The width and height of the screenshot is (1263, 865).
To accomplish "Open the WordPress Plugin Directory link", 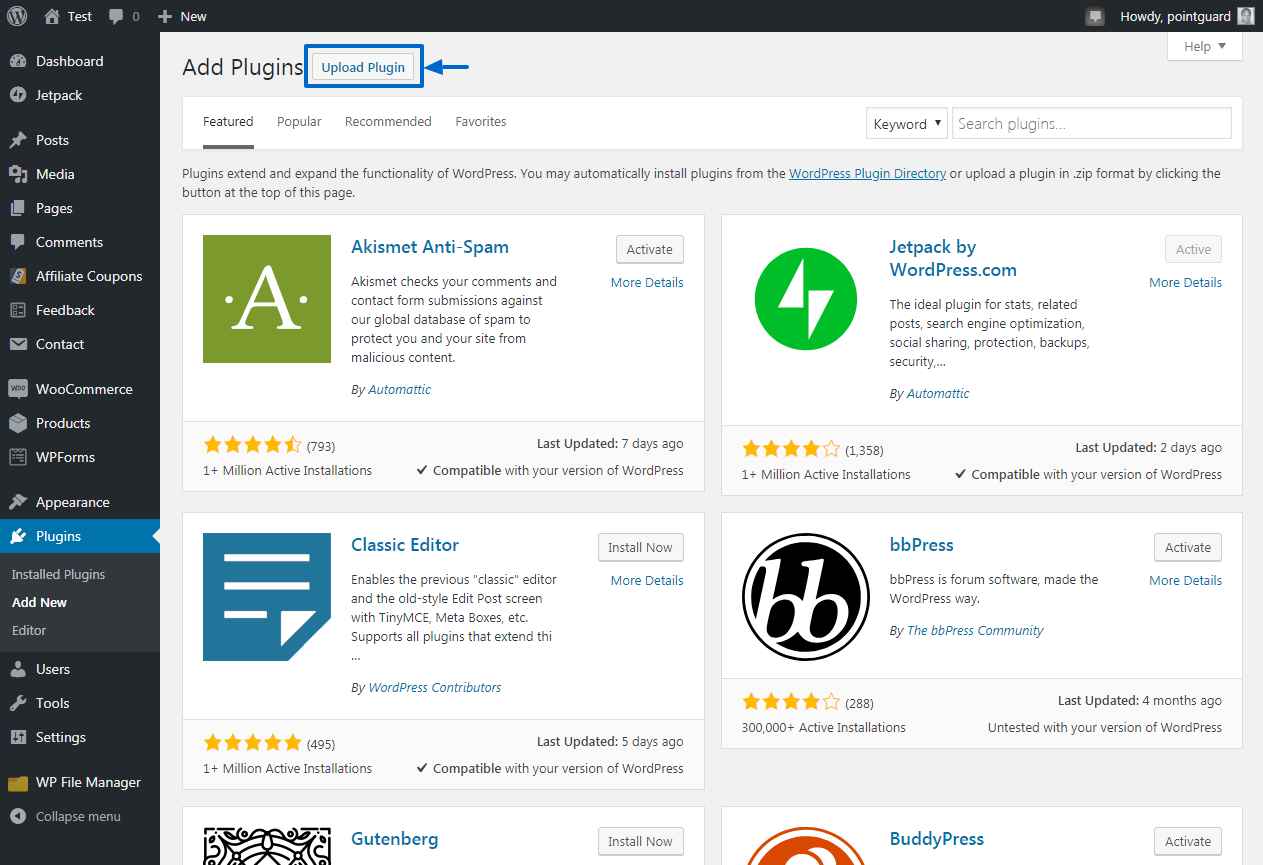I will pyautogui.click(x=867, y=173).
